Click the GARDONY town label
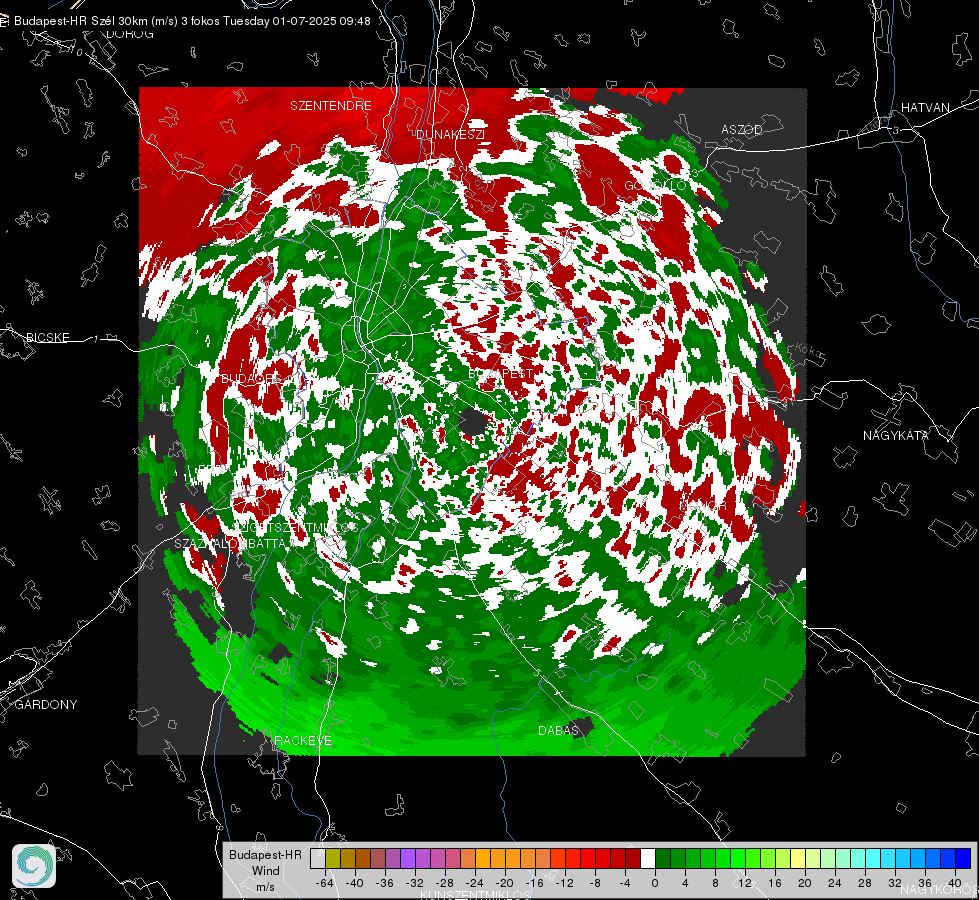 click(46, 705)
